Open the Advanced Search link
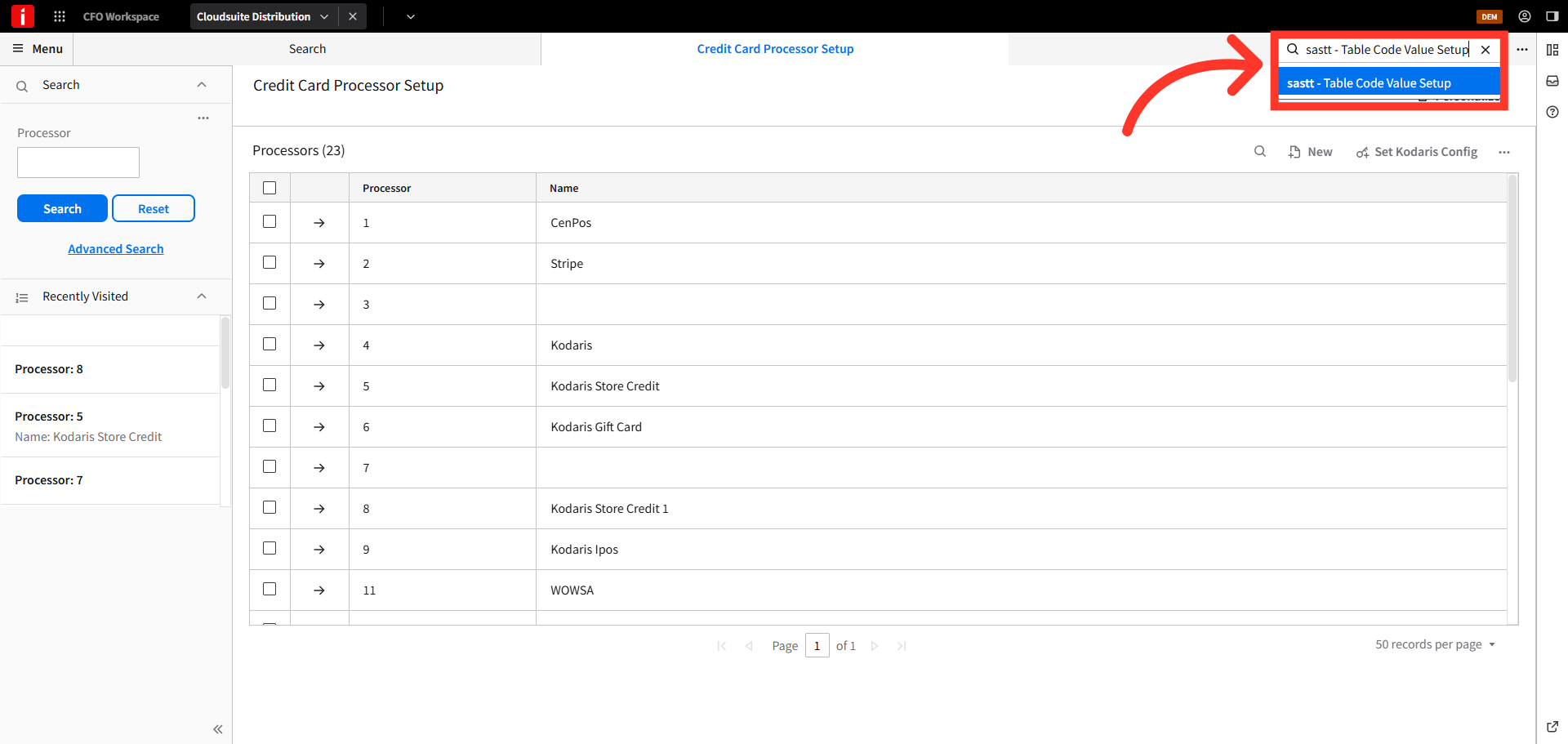The height and width of the screenshot is (744, 1568). [x=116, y=249]
